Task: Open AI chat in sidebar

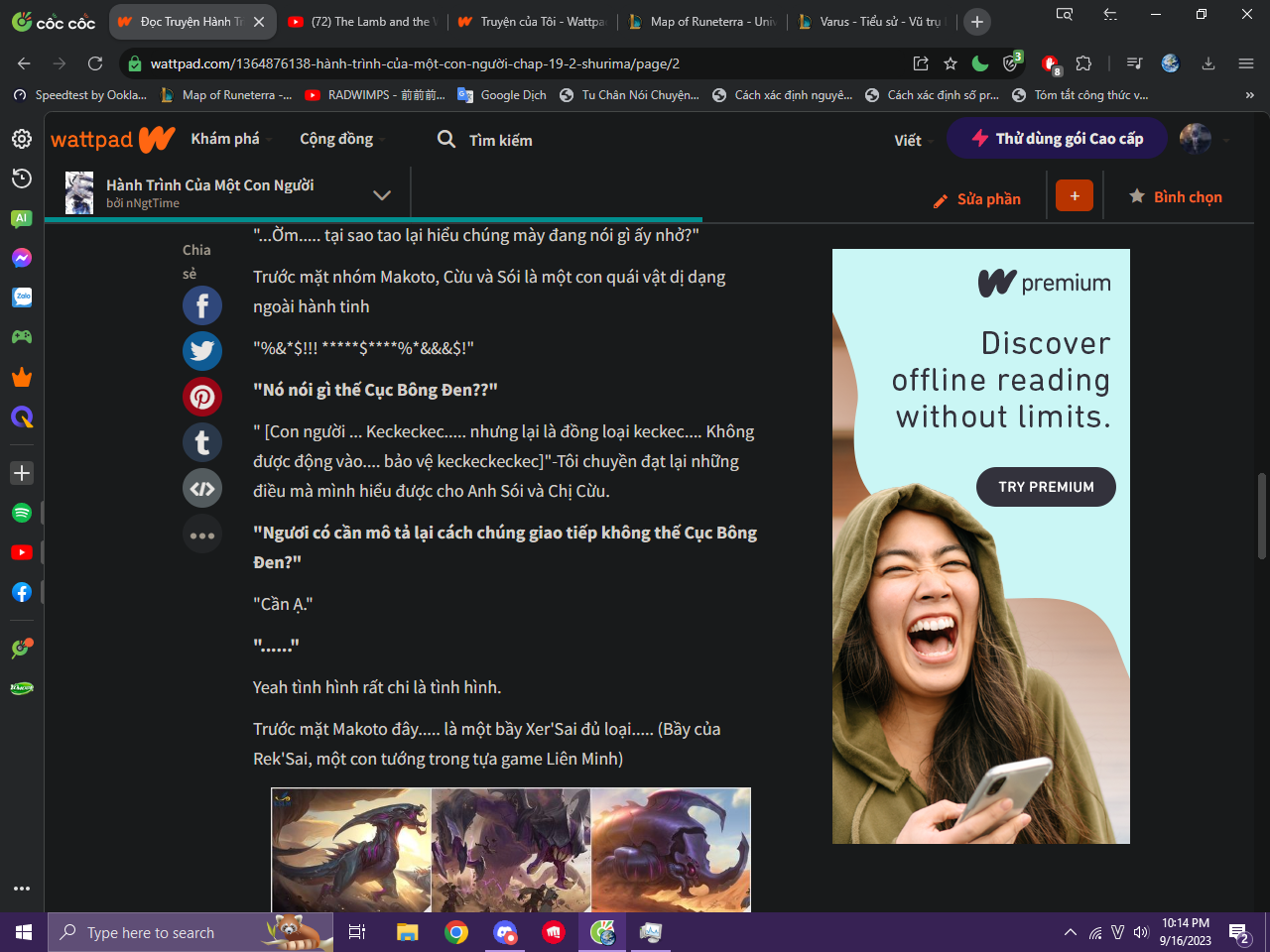Action: (x=22, y=218)
